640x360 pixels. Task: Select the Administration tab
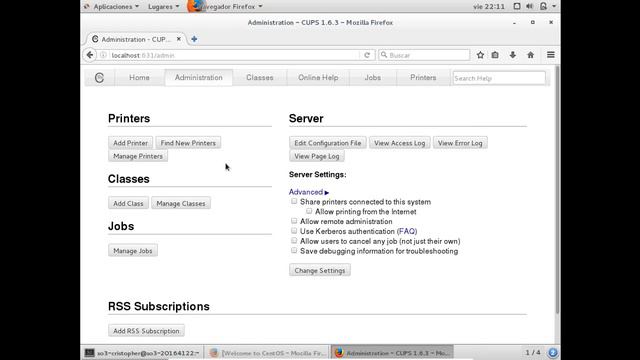(199, 78)
